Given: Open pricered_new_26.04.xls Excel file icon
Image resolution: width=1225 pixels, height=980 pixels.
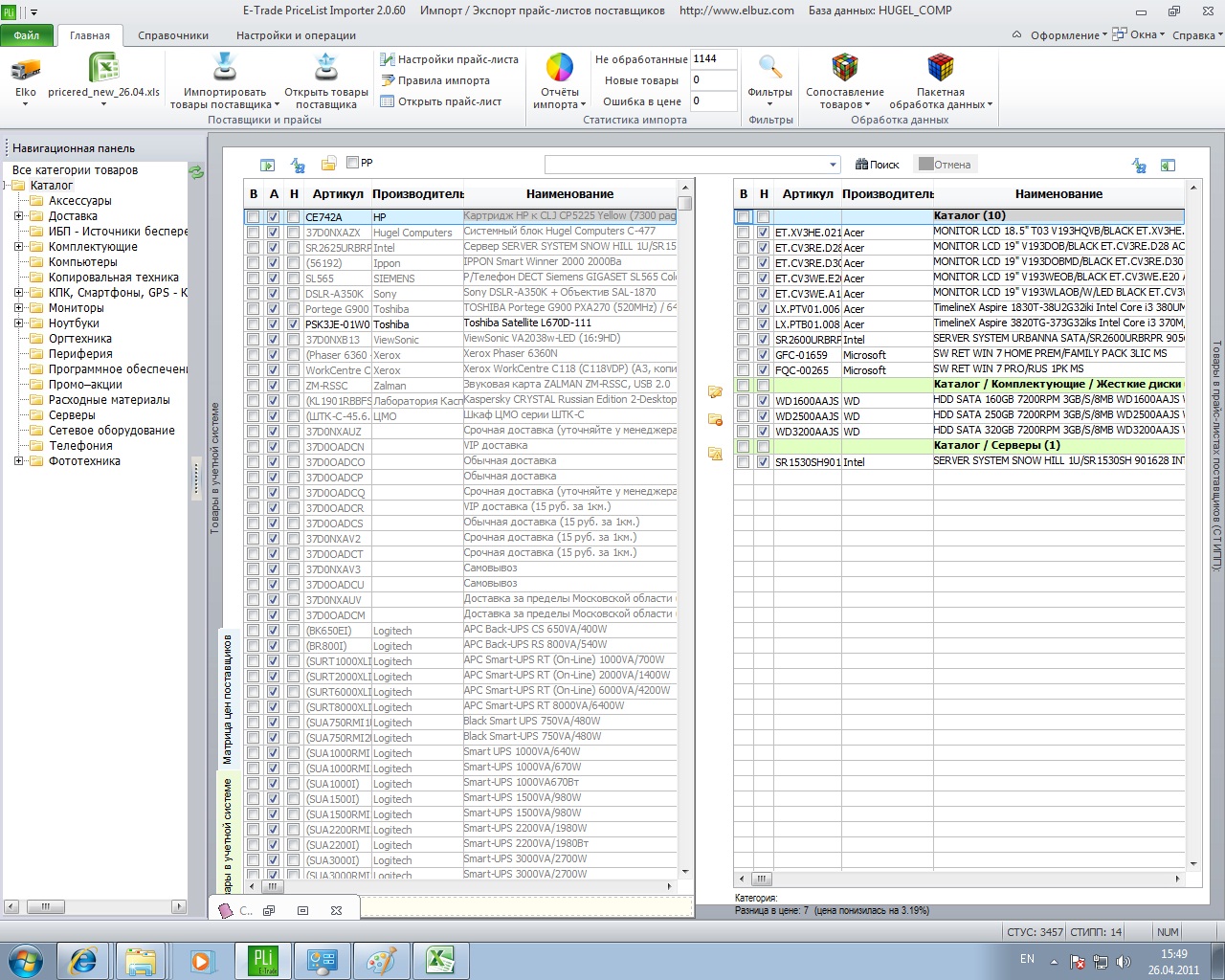Looking at the screenshot, I should [x=103, y=69].
